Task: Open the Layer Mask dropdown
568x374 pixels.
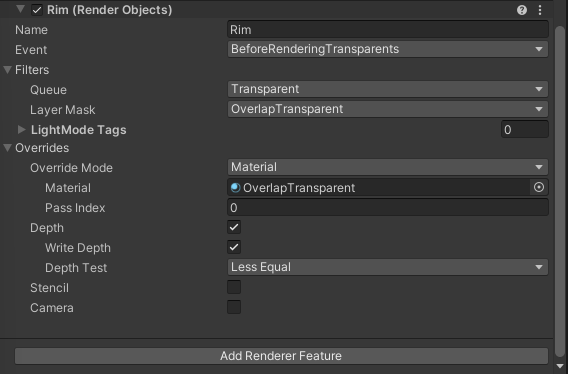Action: (x=388, y=109)
